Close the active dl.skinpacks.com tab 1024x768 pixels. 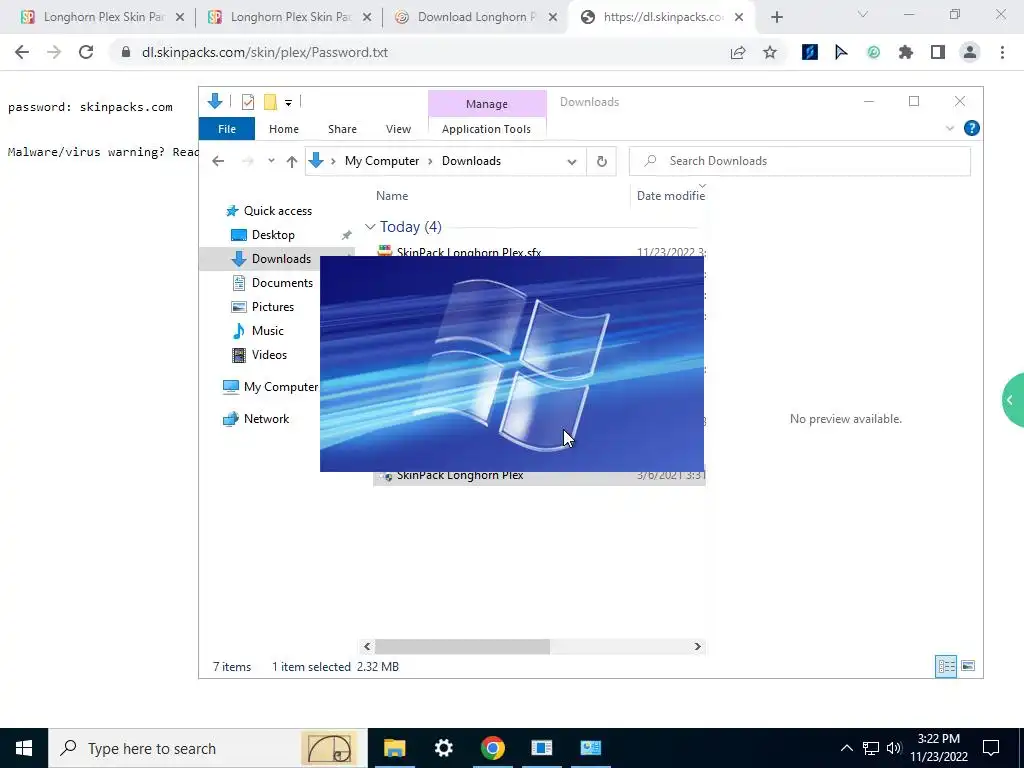[739, 18]
